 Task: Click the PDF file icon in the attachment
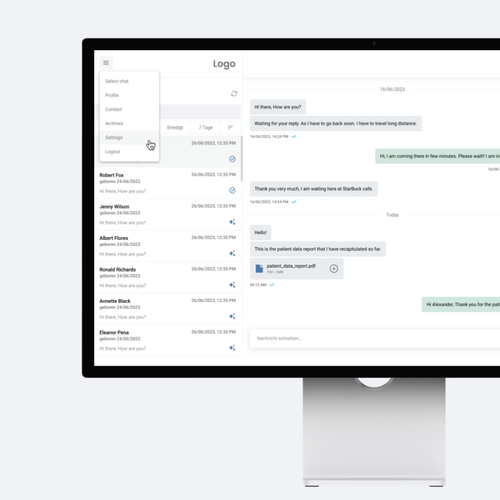tap(259, 269)
